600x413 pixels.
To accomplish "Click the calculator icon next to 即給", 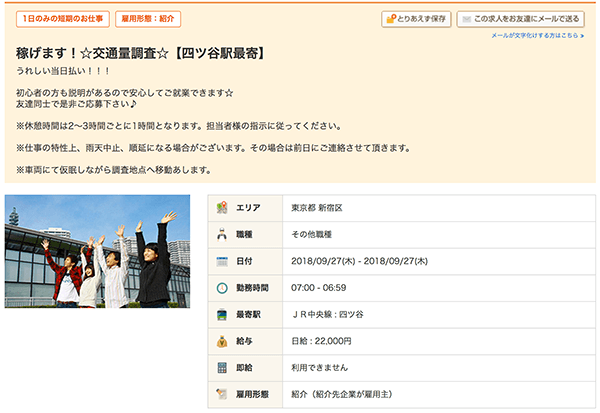I will point(222,369).
